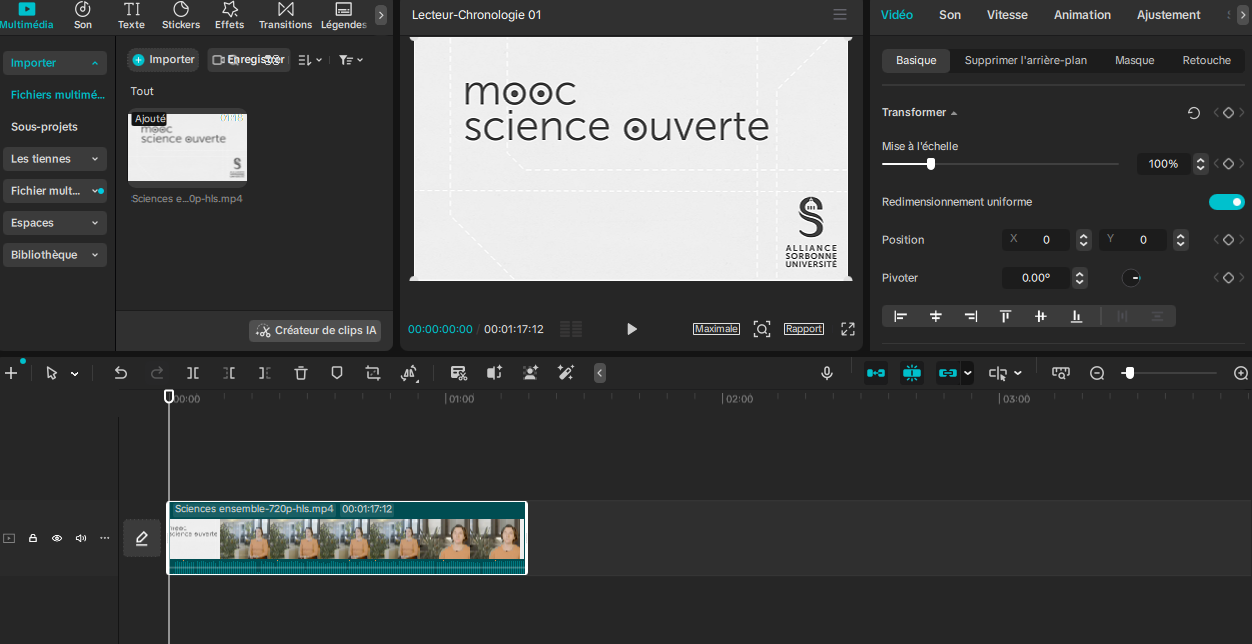Align clip to left edge
Screen dimensions: 1252x644
click(900, 316)
